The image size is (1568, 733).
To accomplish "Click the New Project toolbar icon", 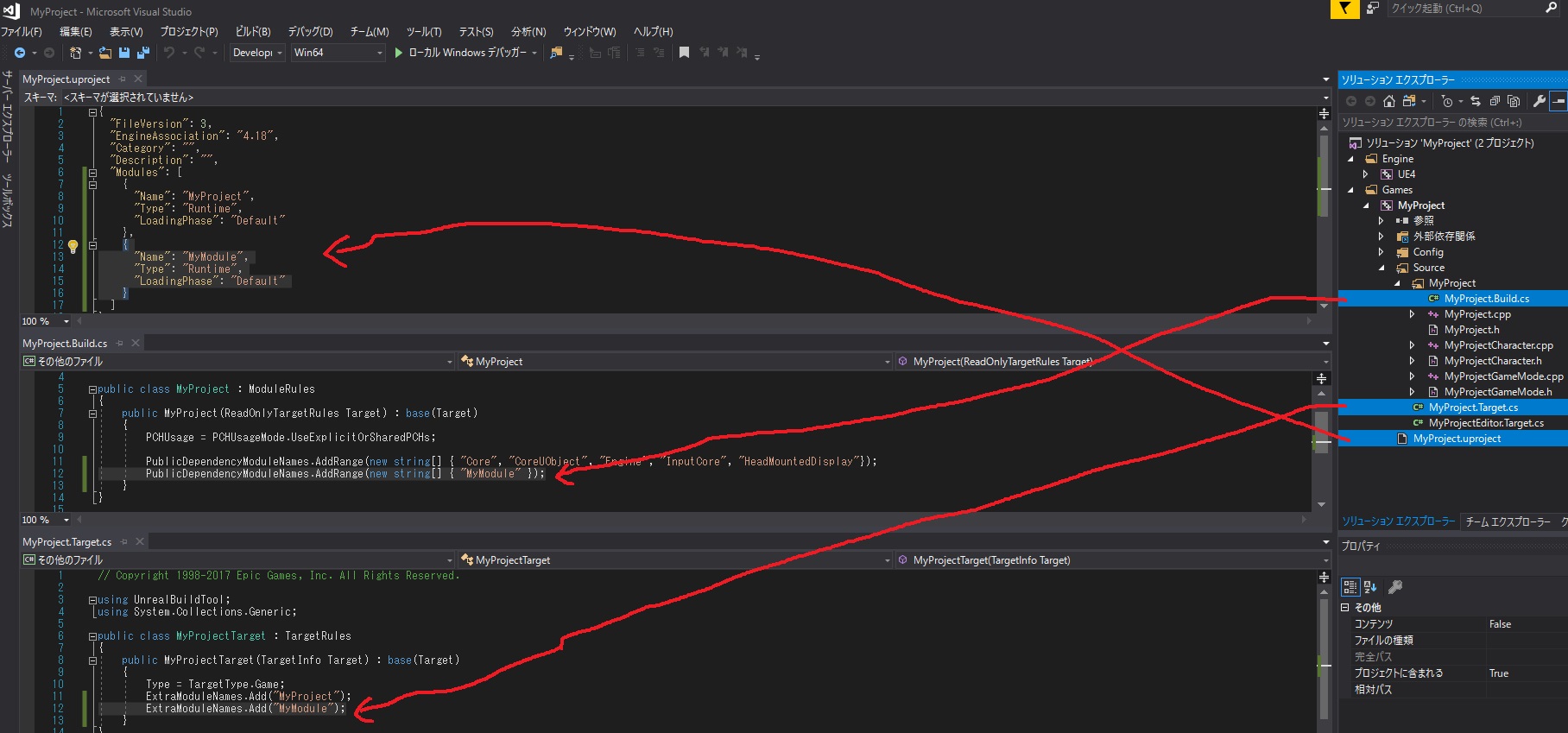I will click(76, 53).
